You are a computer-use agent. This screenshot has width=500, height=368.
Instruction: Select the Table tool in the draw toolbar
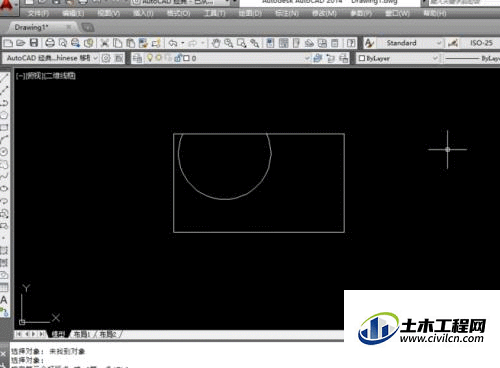(4, 287)
